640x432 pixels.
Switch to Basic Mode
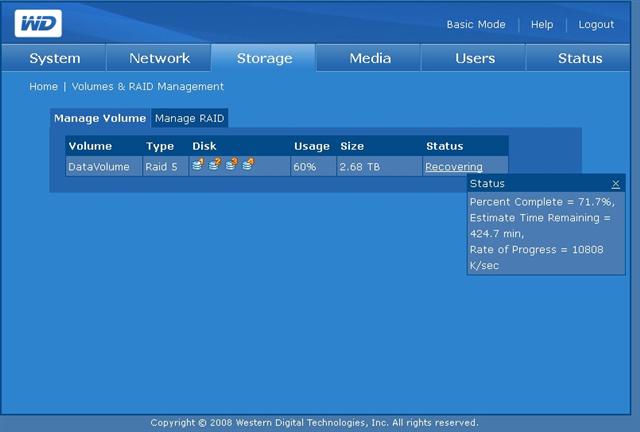coord(476,24)
